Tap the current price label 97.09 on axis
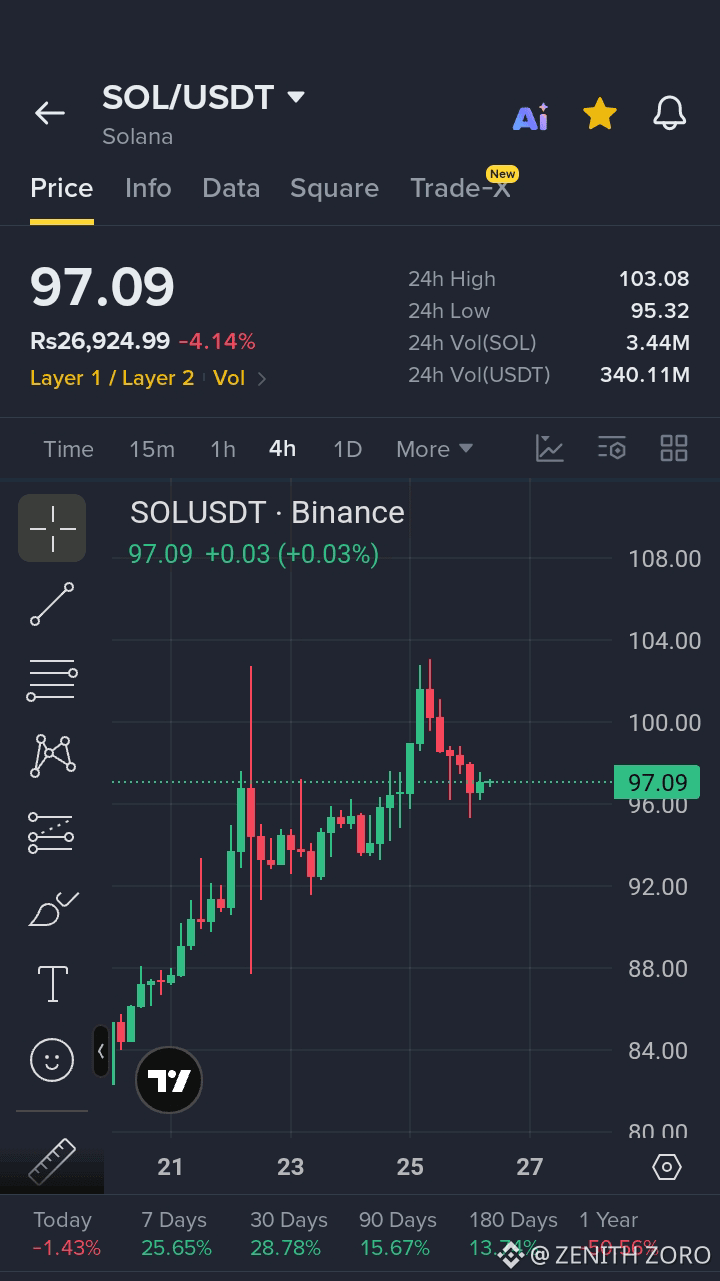720x1281 pixels. click(657, 782)
